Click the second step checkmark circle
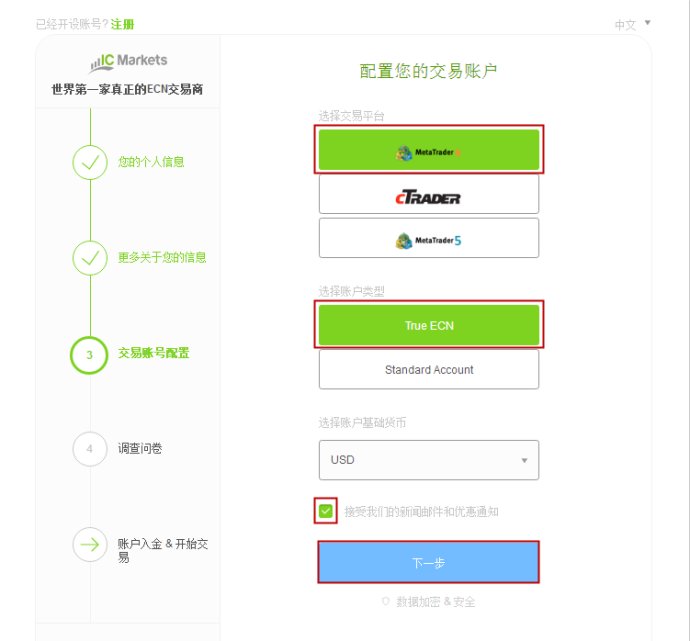The width and height of the screenshot is (690, 641). 90,258
